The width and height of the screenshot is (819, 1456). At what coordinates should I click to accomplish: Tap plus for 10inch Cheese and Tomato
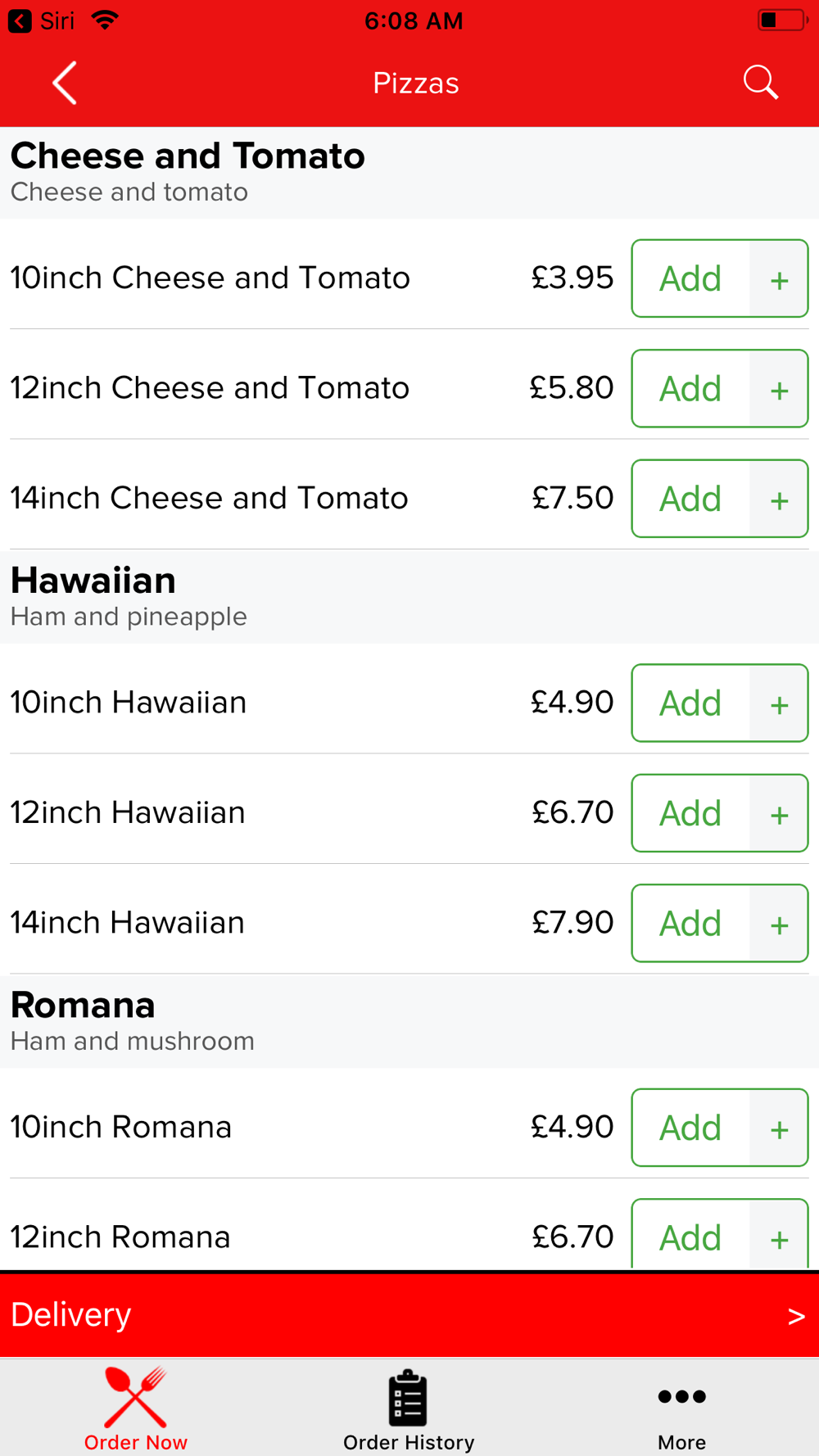(x=779, y=279)
